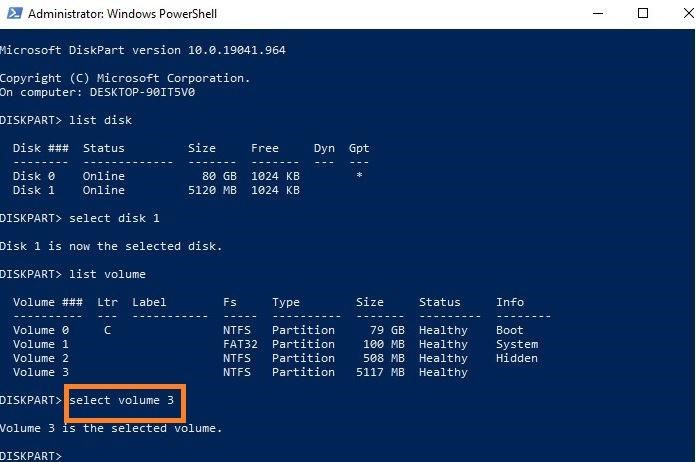The width and height of the screenshot is (696, 462).
Task: Click the Volume 2 Hidden row
Action: (270, 358)
